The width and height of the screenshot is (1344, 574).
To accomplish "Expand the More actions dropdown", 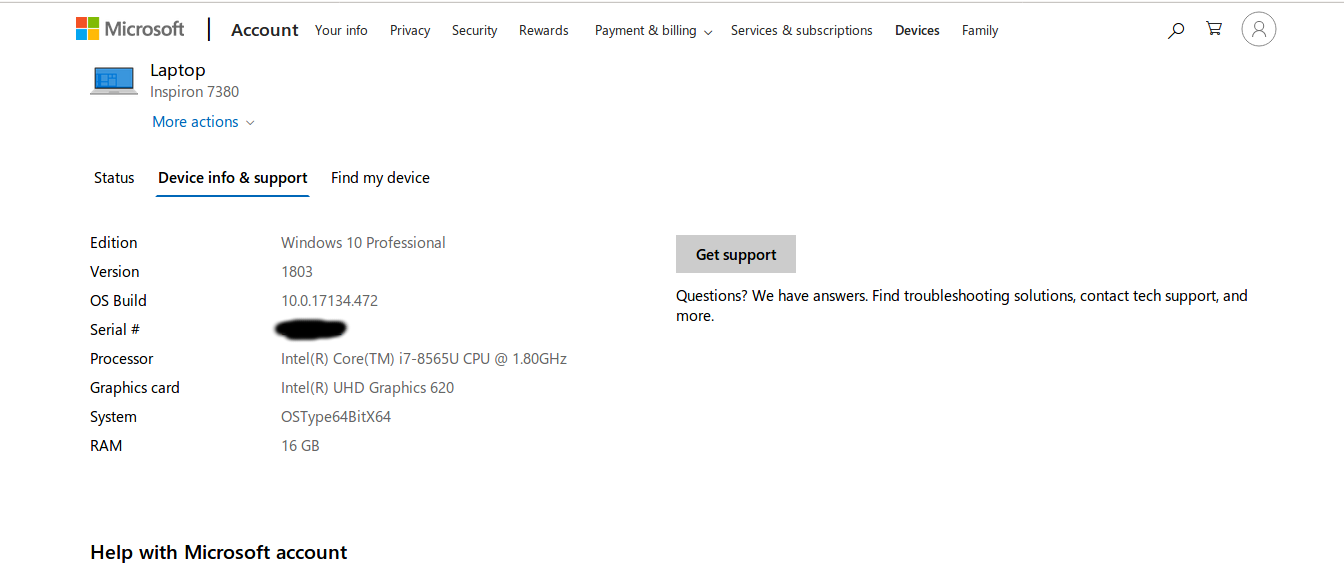I will [203, 122].
